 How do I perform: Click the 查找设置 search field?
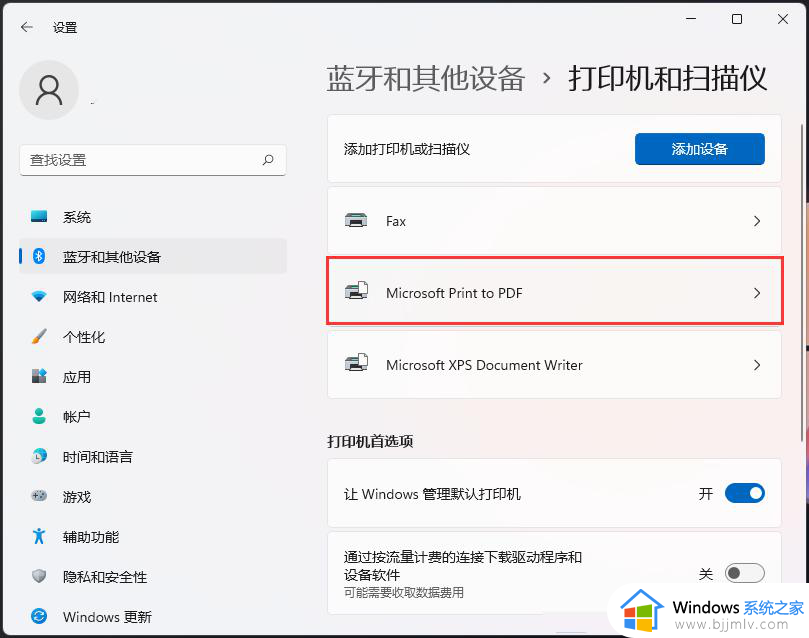pos(153,160)
